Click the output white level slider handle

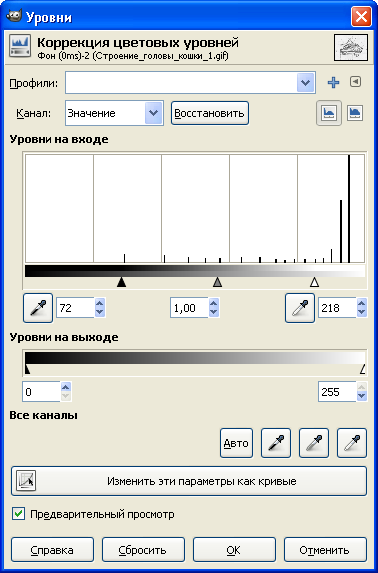[363, 369]
